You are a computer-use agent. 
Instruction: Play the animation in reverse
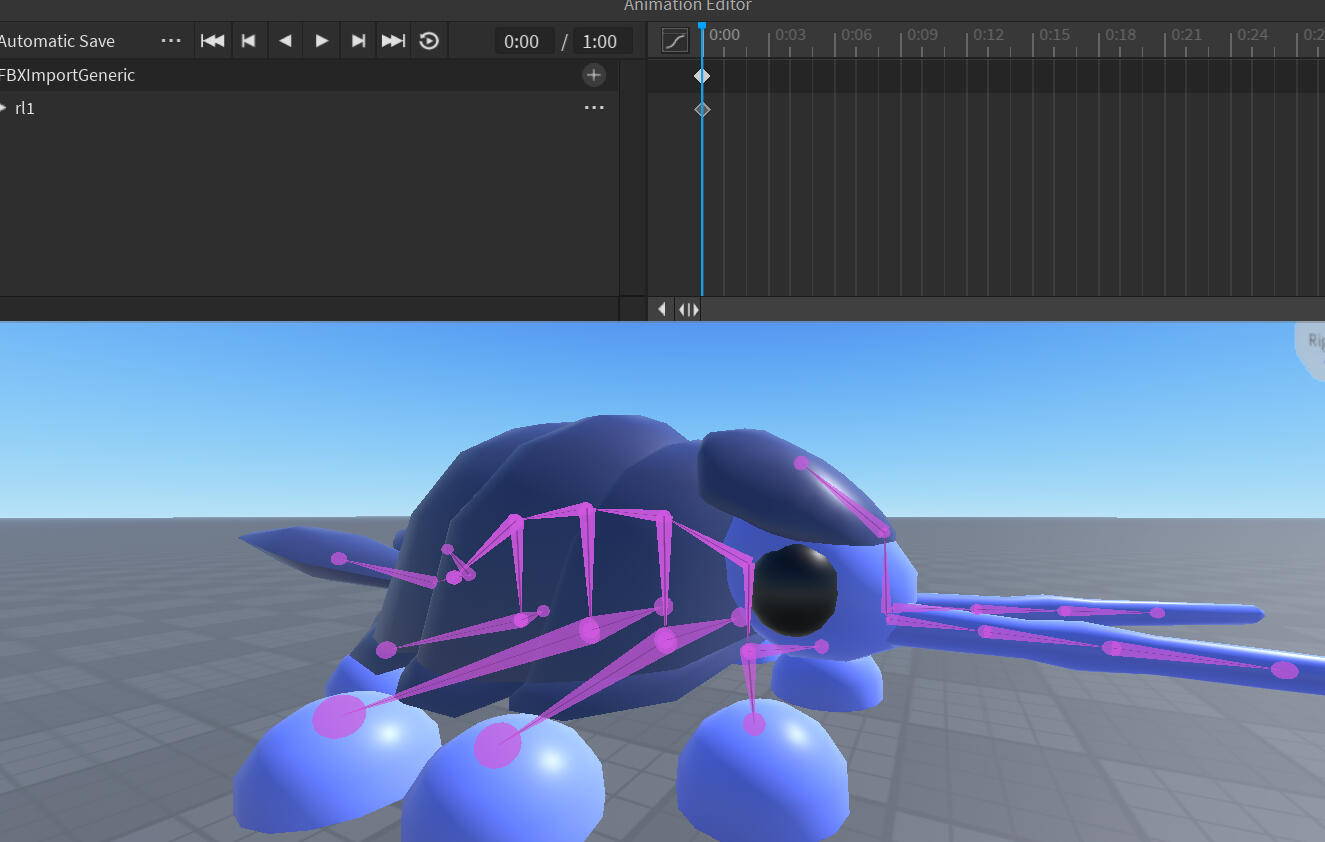(x=285, y=41)
